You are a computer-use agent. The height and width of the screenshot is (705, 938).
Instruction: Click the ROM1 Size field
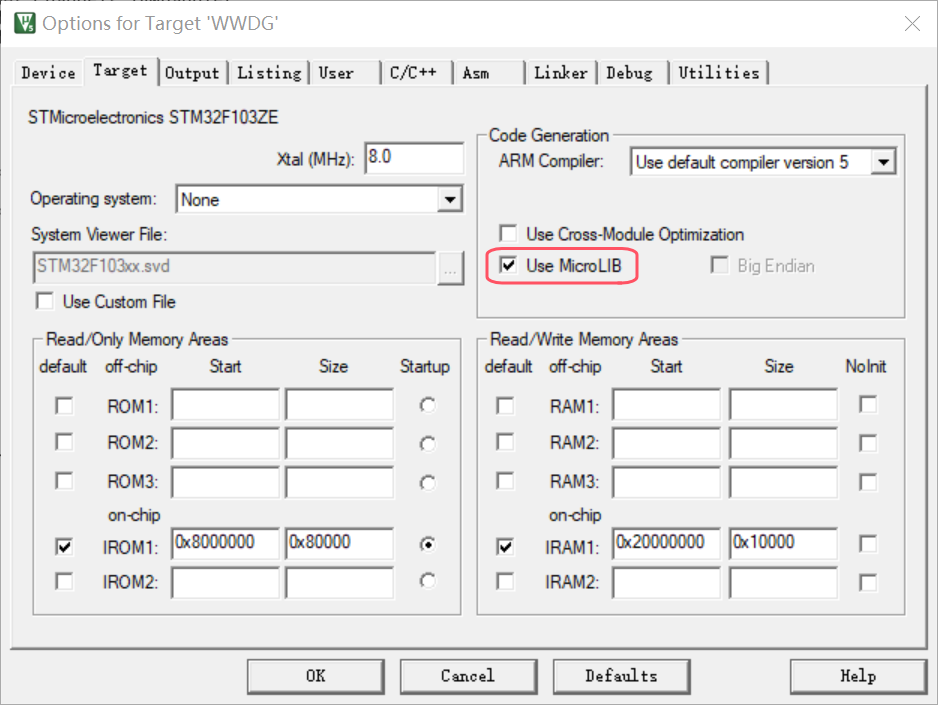[340, 405]
